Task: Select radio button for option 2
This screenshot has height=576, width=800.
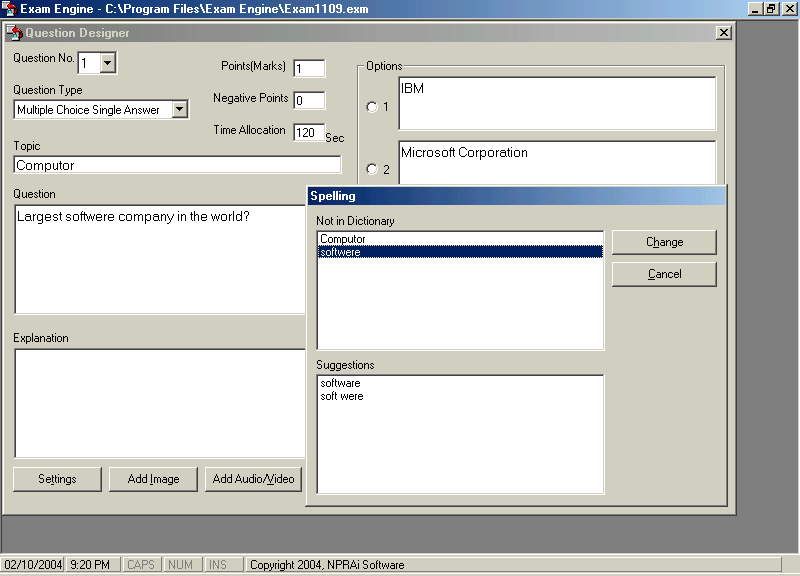Action: click(372, 169)
